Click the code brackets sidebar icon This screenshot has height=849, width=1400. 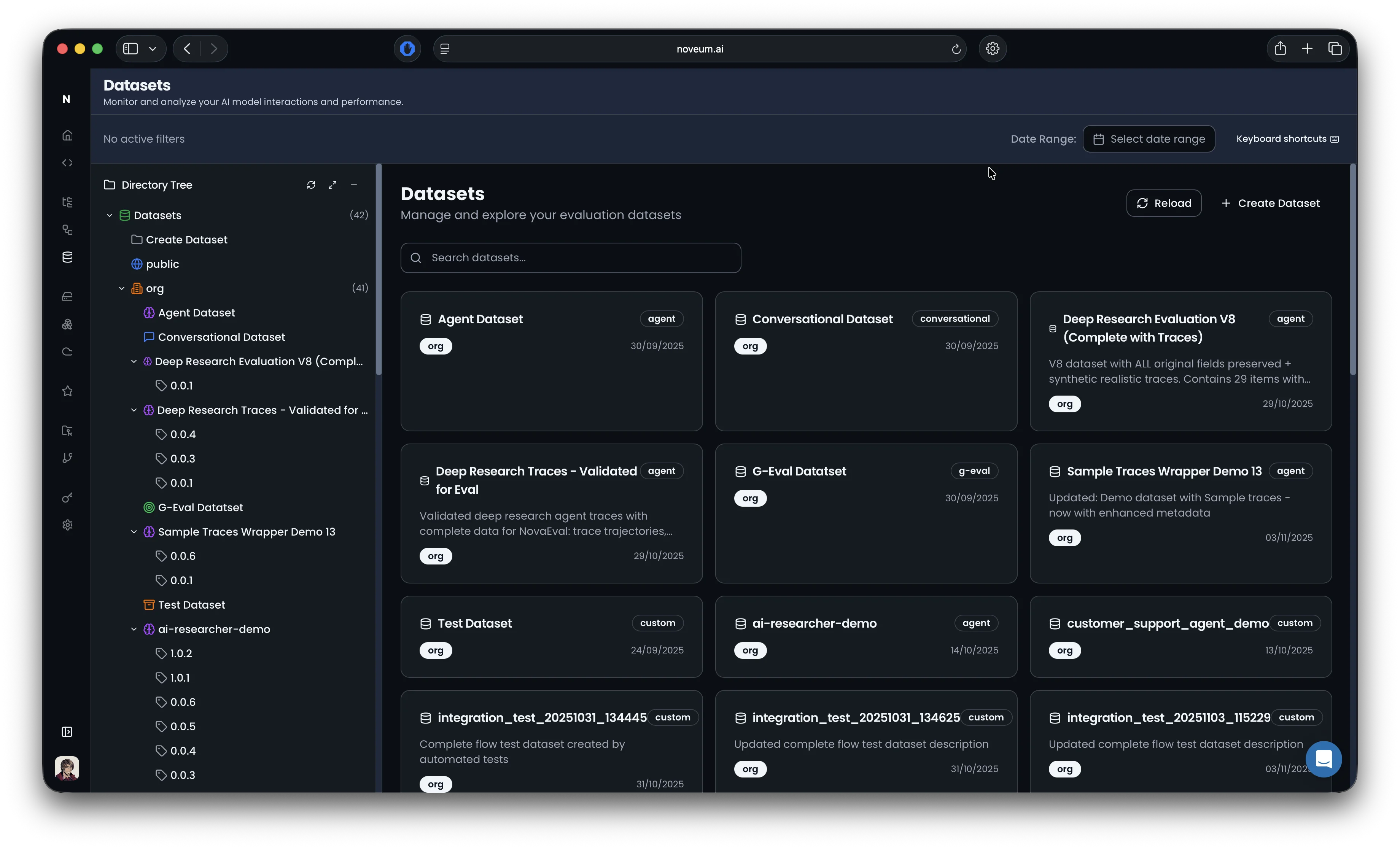pyautogui.click(x=67, y=163)
